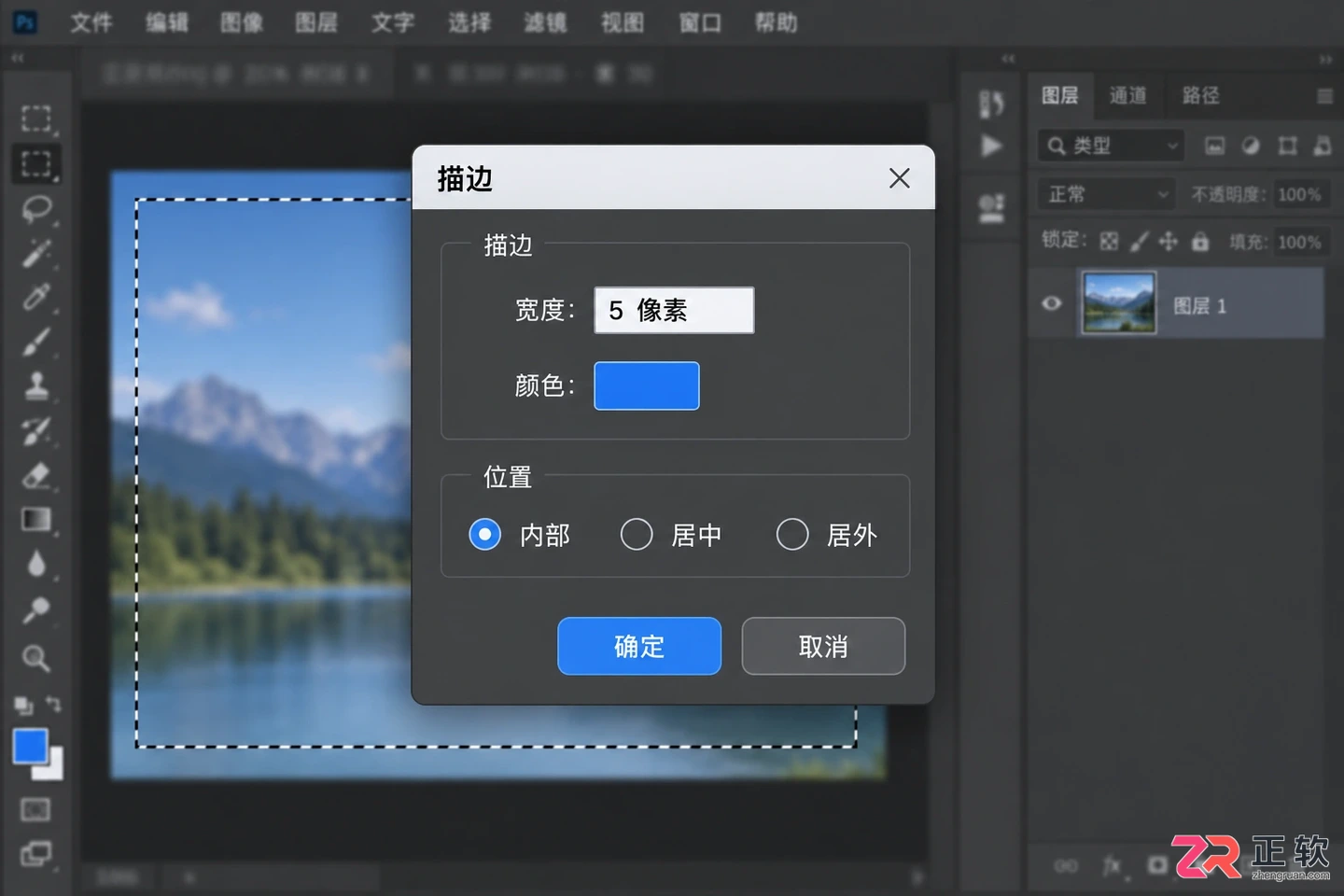
Task: Select the Blur drop tool
Action: coord(36,565)
